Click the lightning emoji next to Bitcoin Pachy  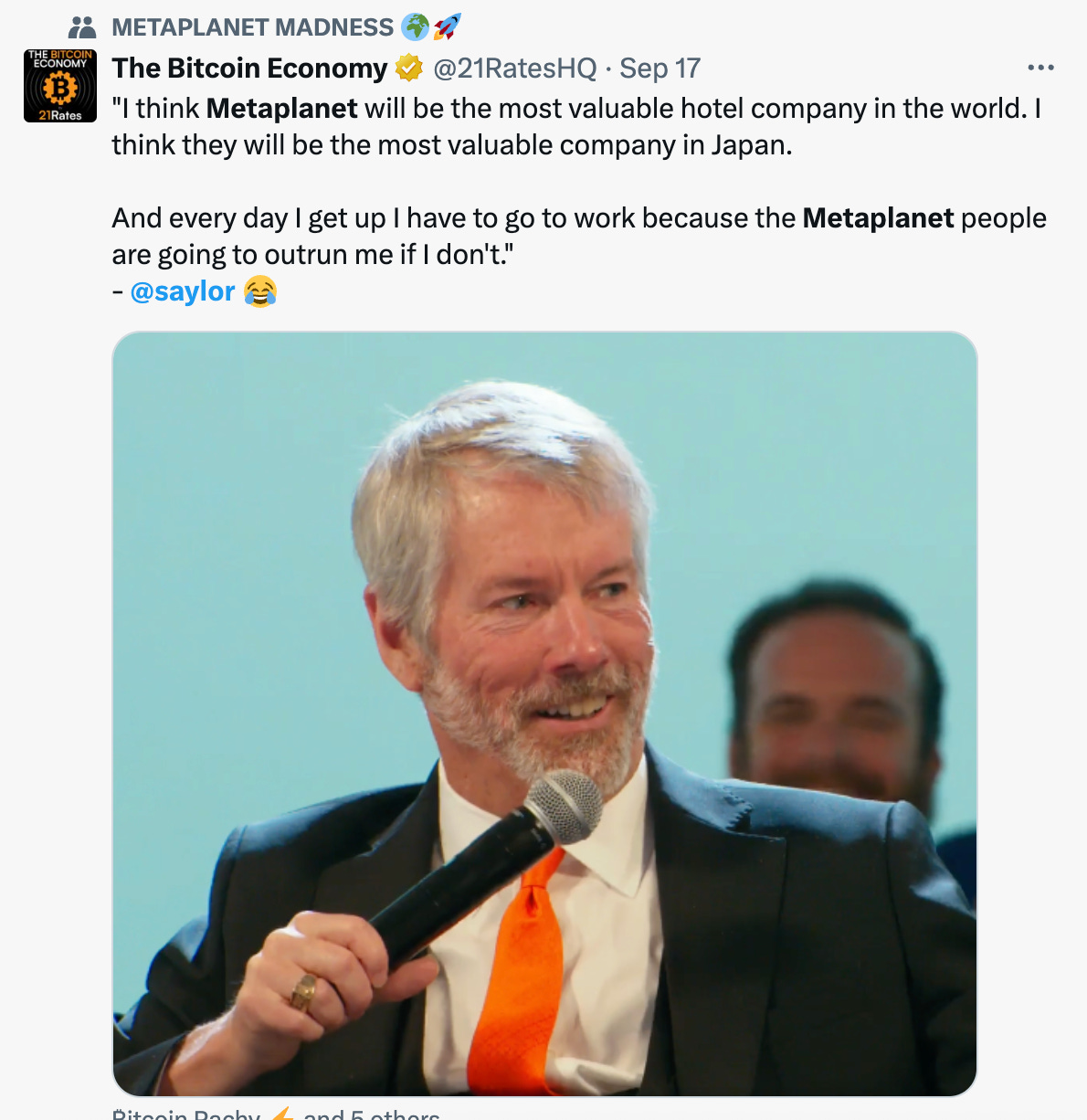[x=281, y=1115]
